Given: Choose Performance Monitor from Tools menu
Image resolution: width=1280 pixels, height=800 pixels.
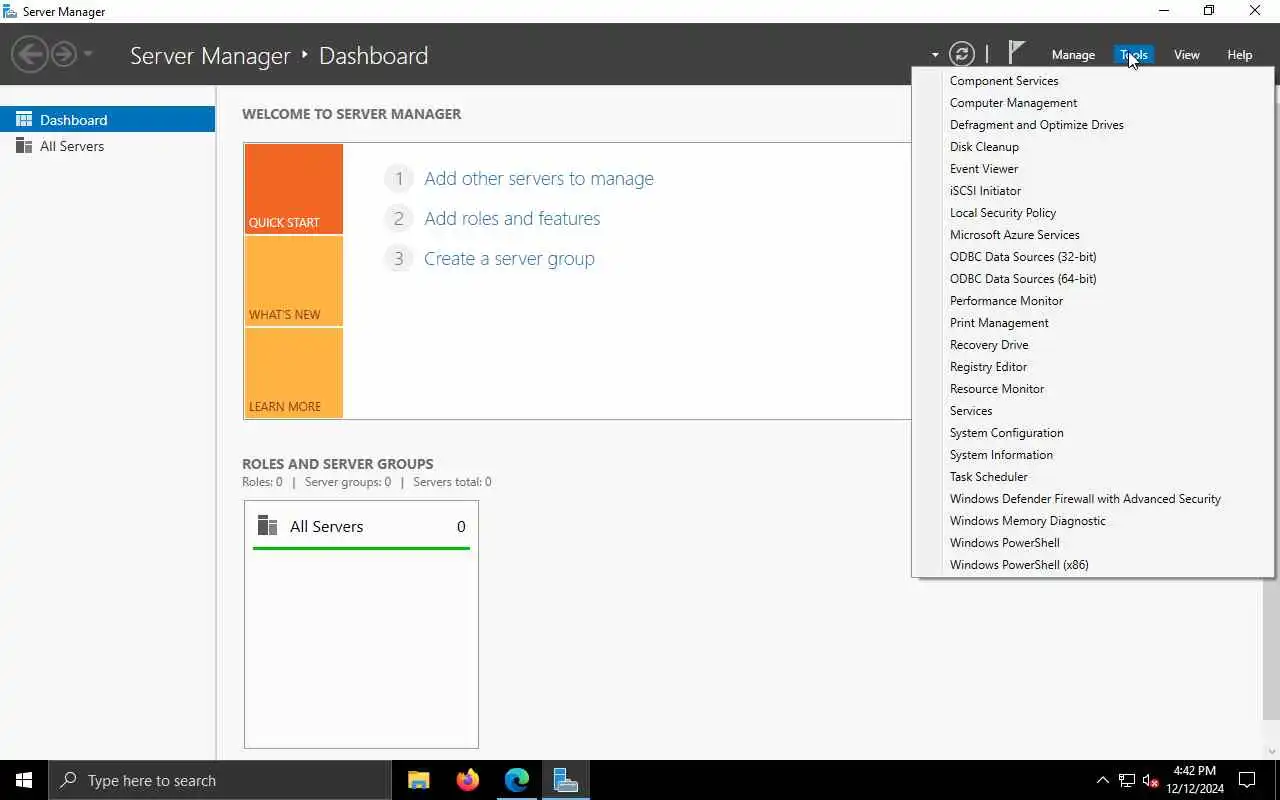Looking at the screenshot, I should [1093, 301].
